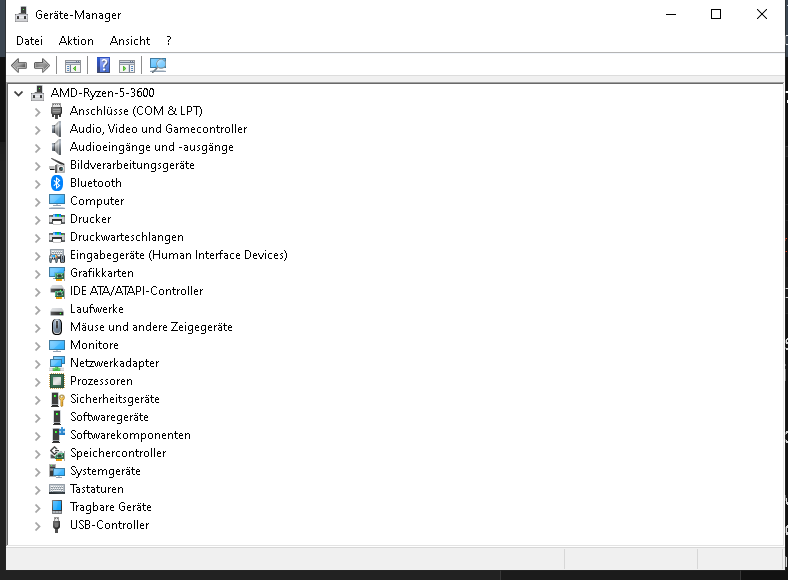Select the Laufwerke label
Image resolution: width=788 pixels, height=580 pixels.
click(x=96, y=309)
